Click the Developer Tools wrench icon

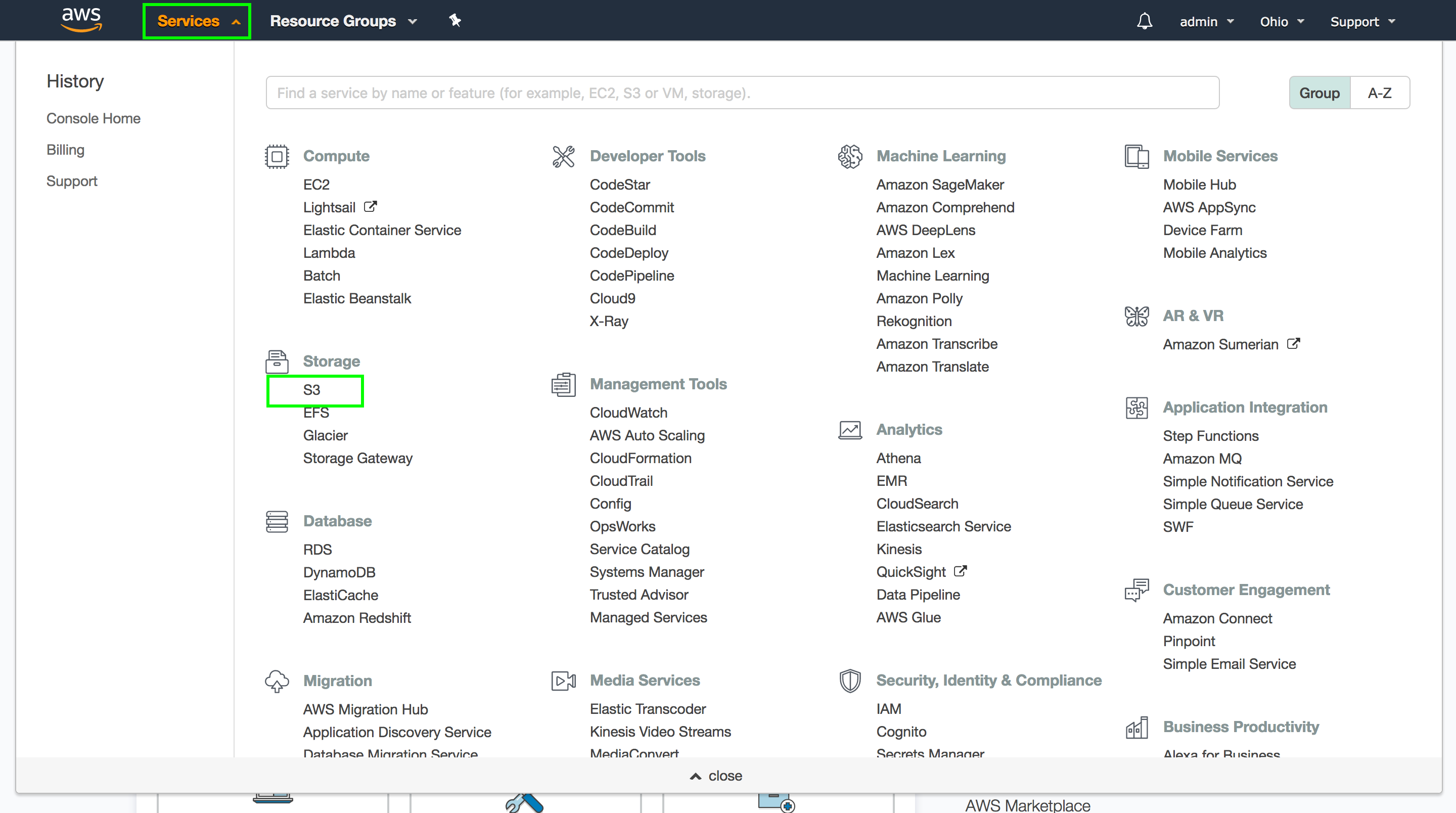[x=563, y=157]
